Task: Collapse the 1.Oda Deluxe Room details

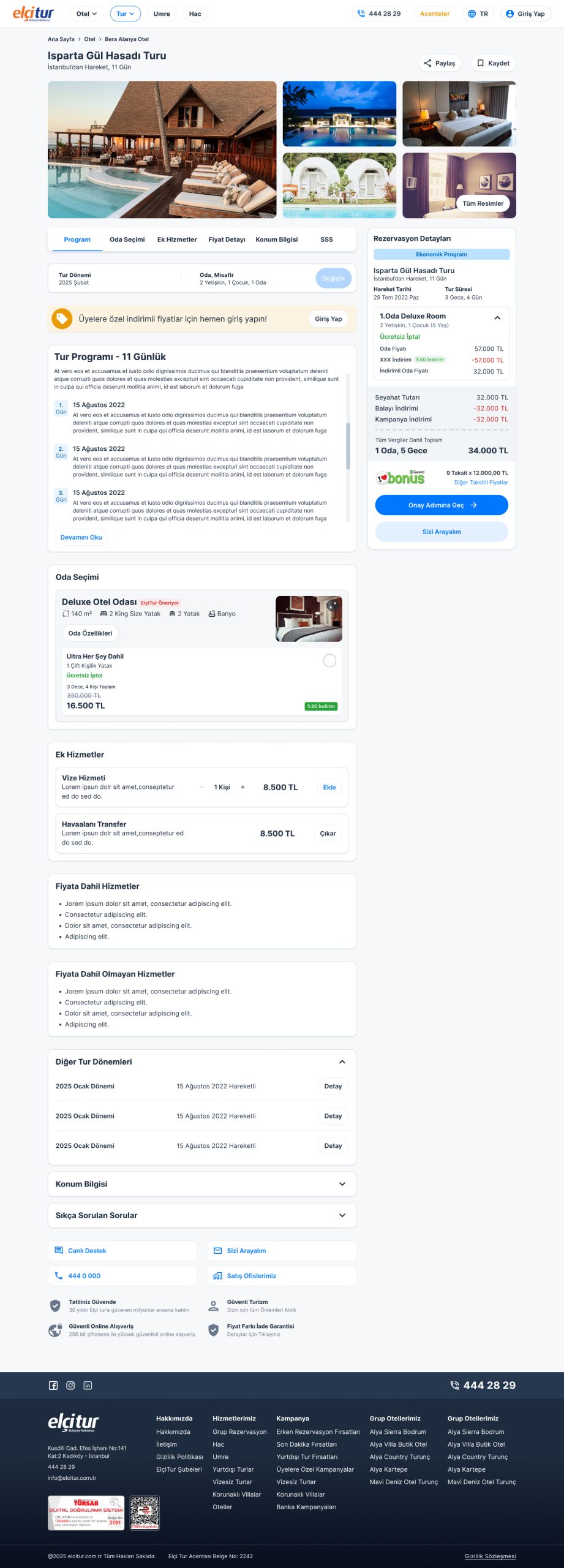Action: pyautogui.click(x=497, y=318)
